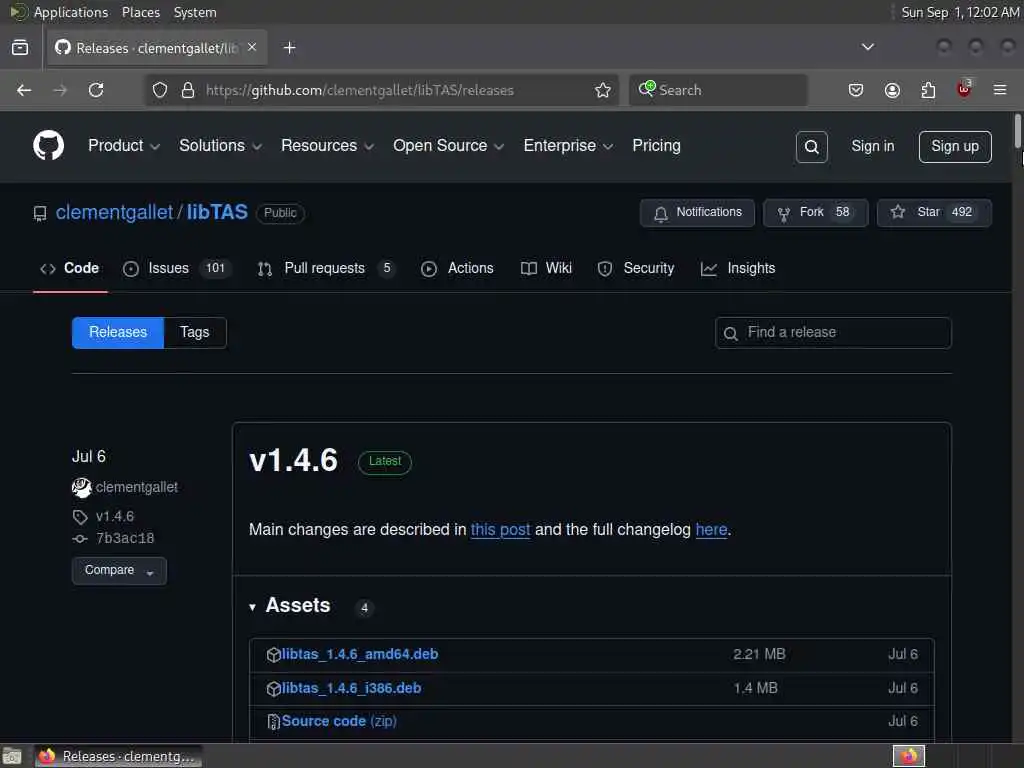Click the tracking protection shield icon

click(x=160, y=90)
